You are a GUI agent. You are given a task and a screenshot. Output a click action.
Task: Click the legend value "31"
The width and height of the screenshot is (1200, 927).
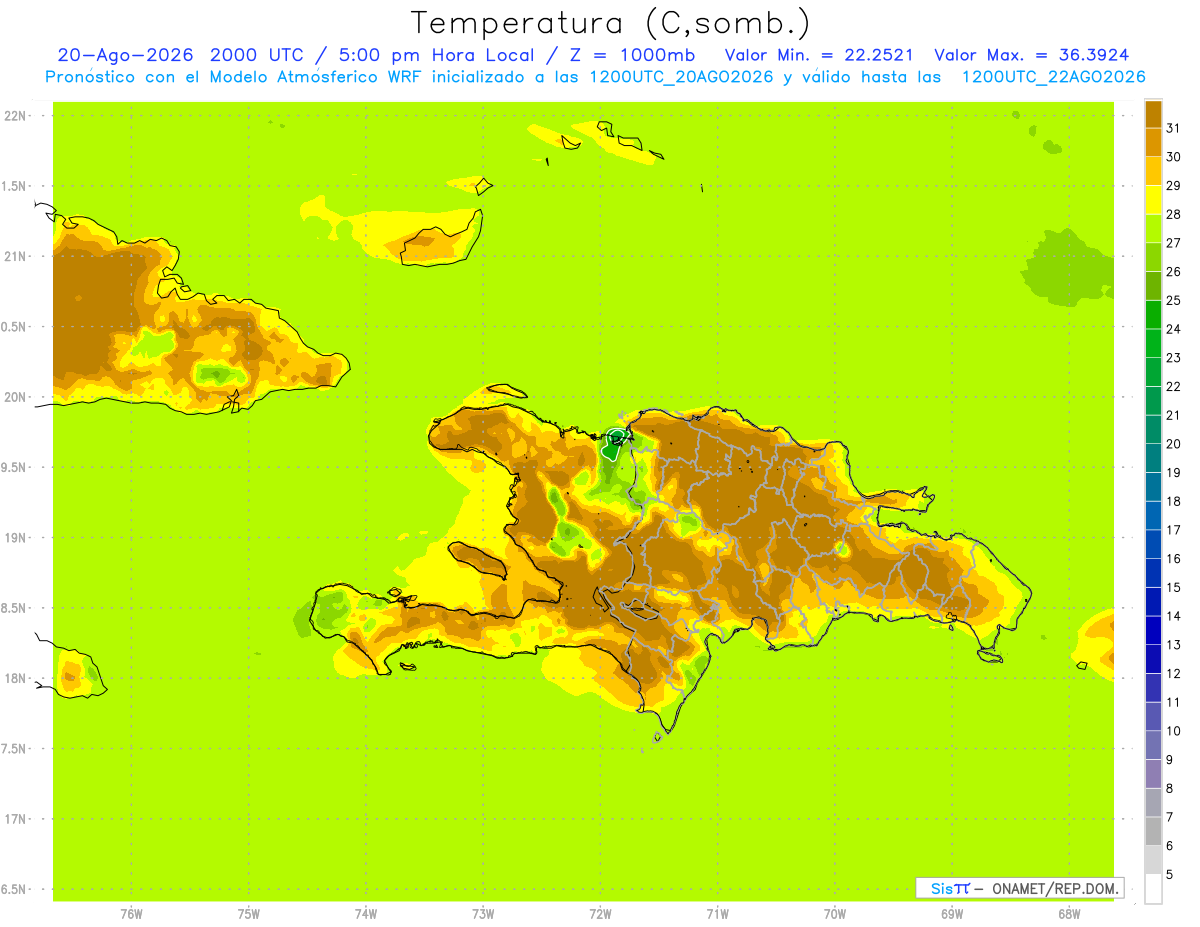[1174, 127]
